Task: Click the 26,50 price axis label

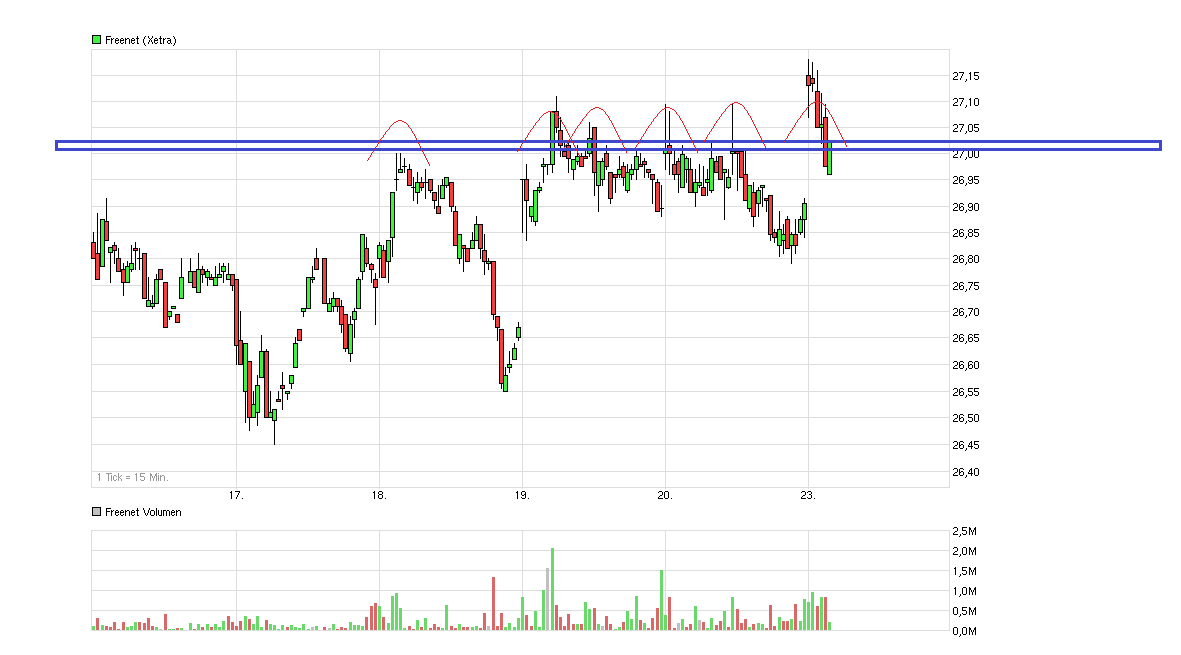Action: pos(966,418)
